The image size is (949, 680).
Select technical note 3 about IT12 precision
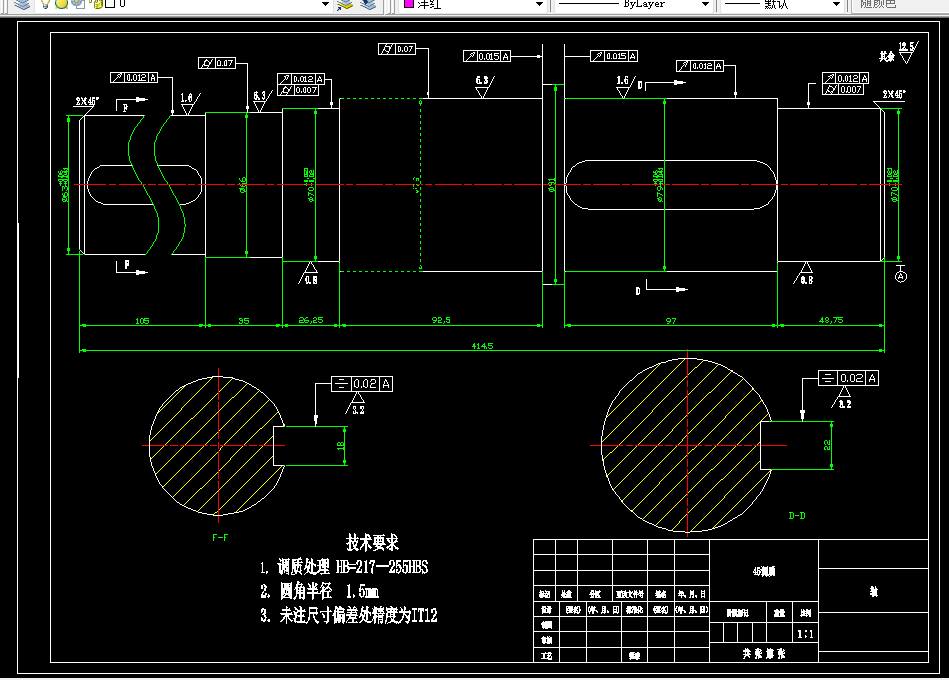[349, 615]
